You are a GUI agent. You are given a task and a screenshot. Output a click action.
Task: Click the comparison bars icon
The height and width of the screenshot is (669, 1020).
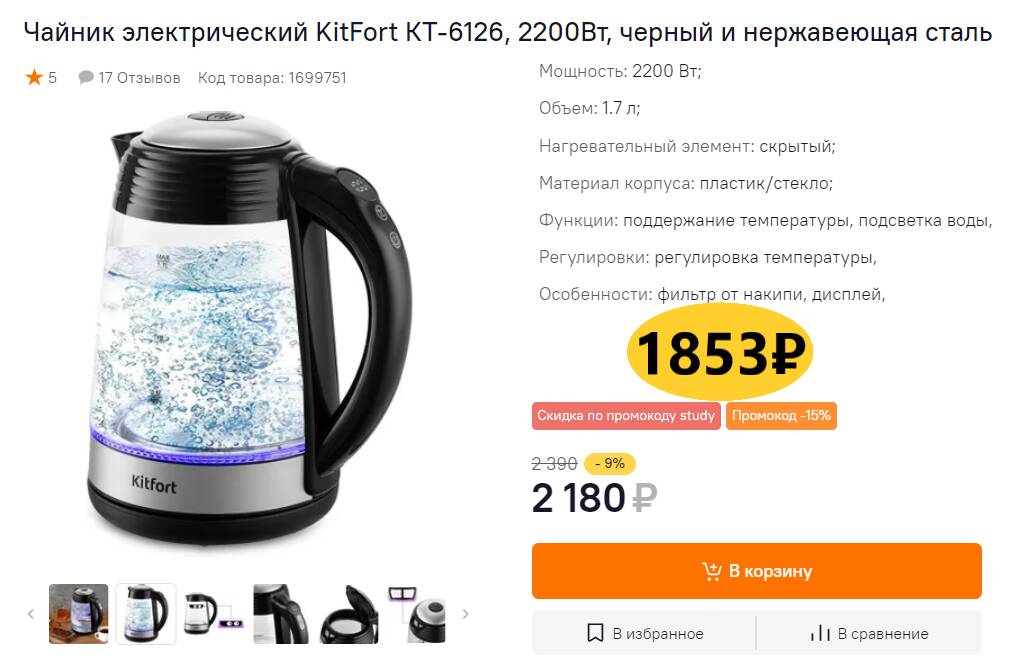(820, 633)
